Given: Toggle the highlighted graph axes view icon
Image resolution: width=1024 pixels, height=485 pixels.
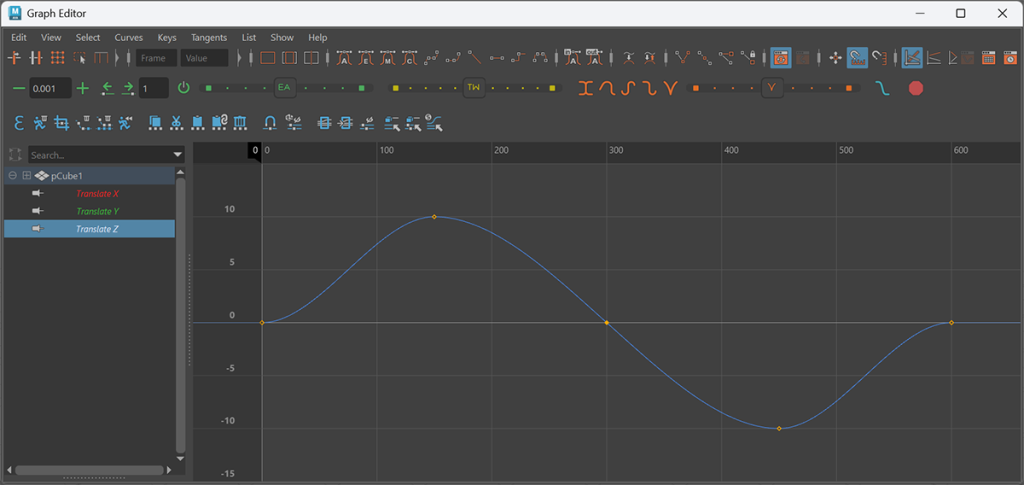Looking at the screenshot, I should [x=912, y=58].
